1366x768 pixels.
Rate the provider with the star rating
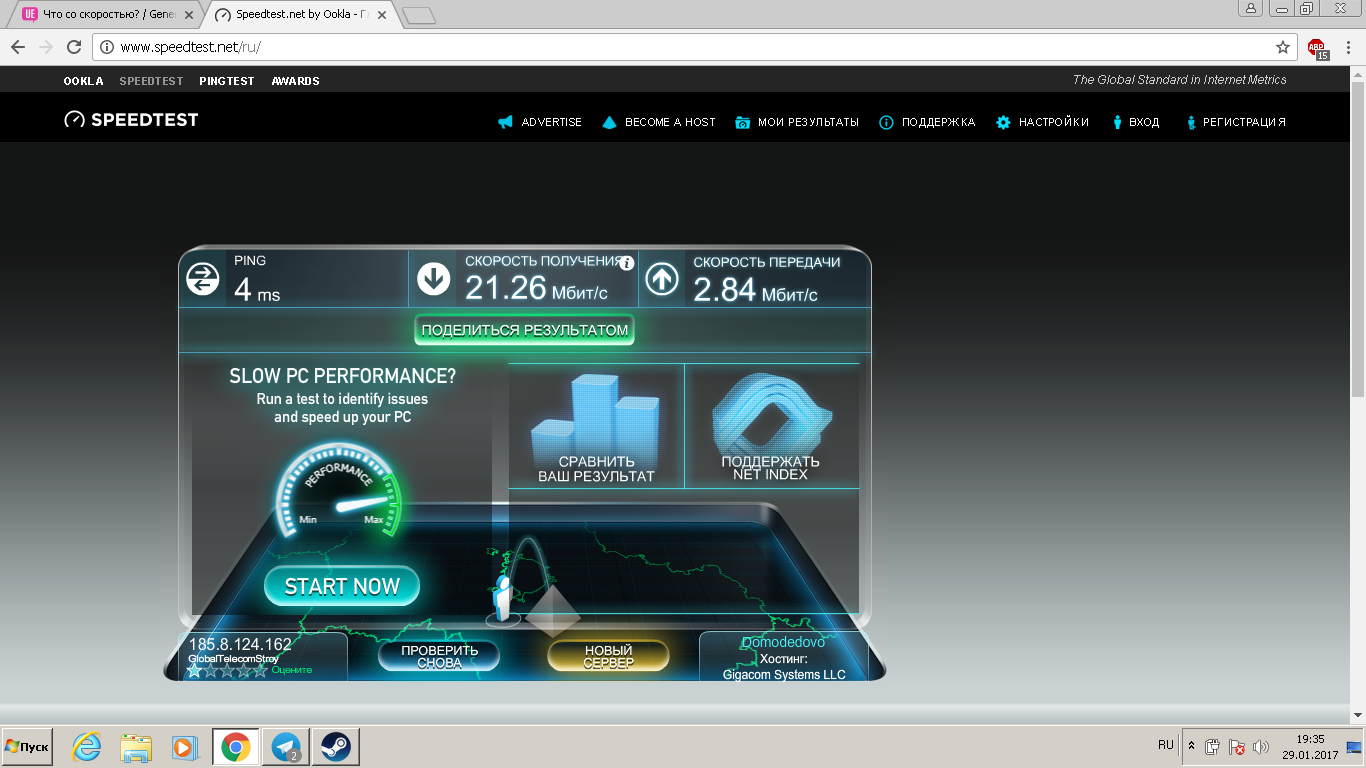227,670
